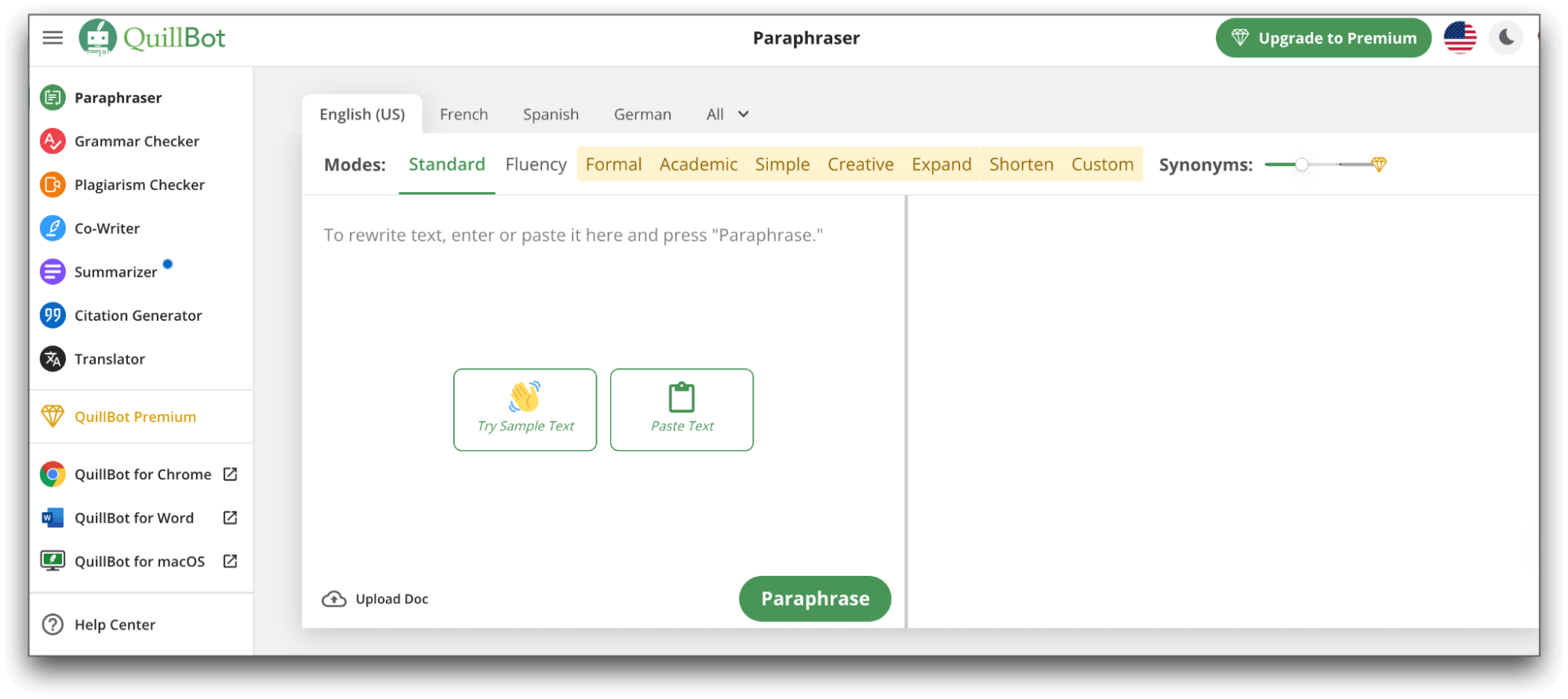
Task: Select the Academic mode
Action: click(698, 165)
